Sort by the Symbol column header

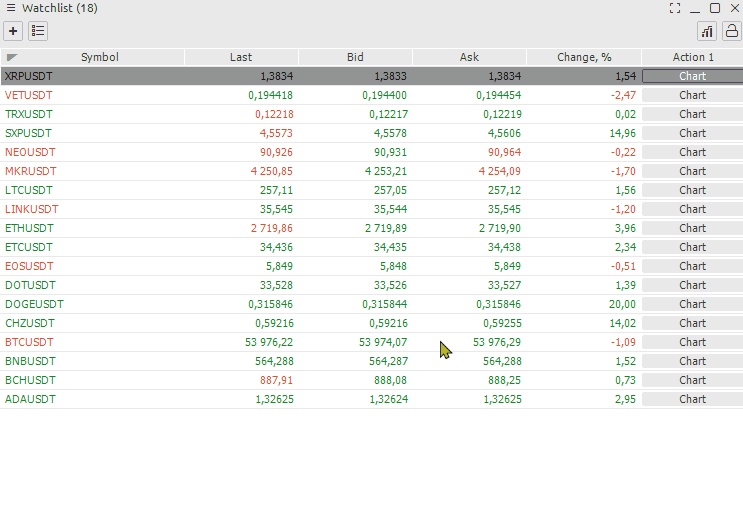coord(99,57)
